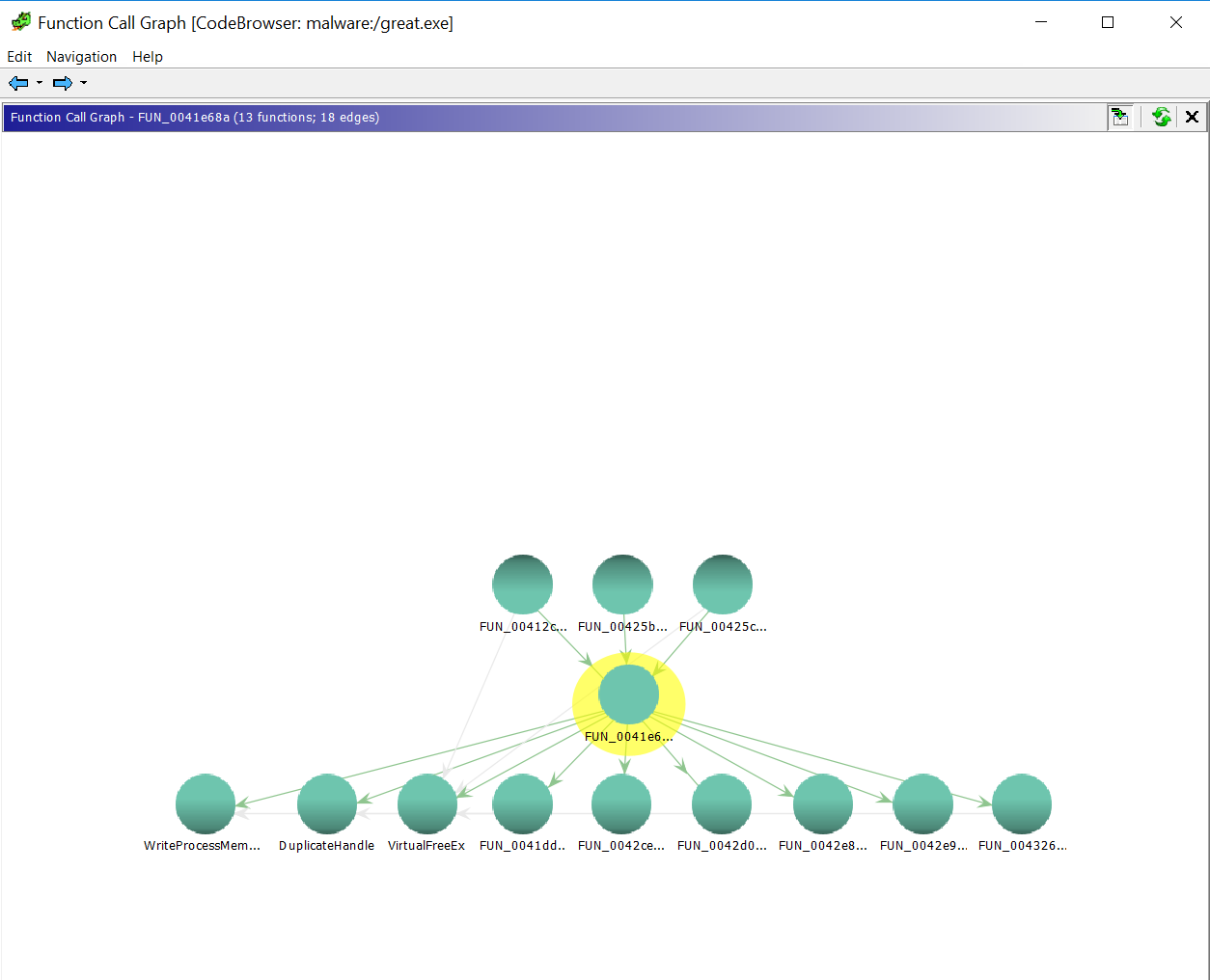Click the FUN_00425b caller node
The image size is (1210, 980).
pos(622,585)
